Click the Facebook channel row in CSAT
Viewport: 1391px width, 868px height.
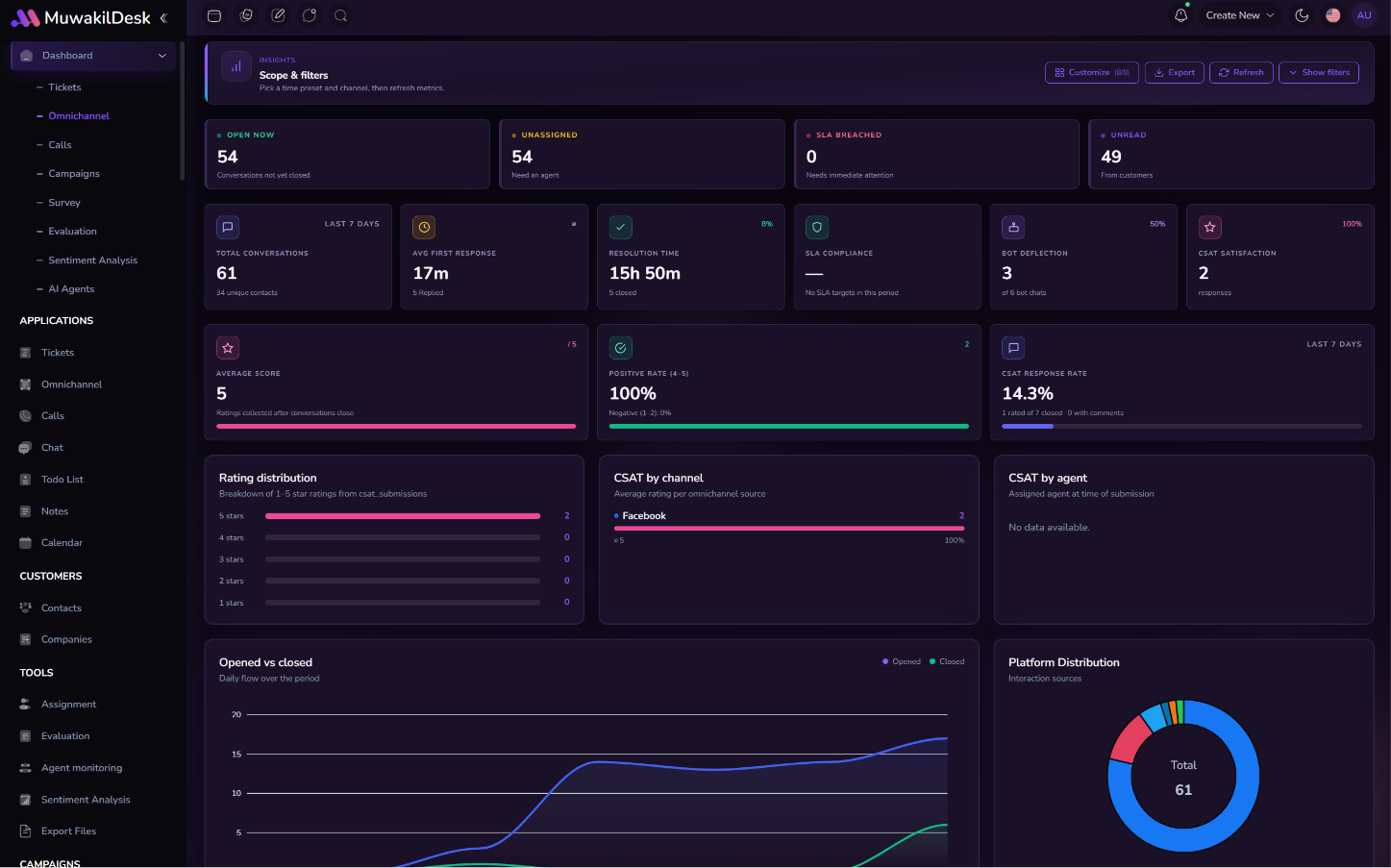[x=789, y=527]
